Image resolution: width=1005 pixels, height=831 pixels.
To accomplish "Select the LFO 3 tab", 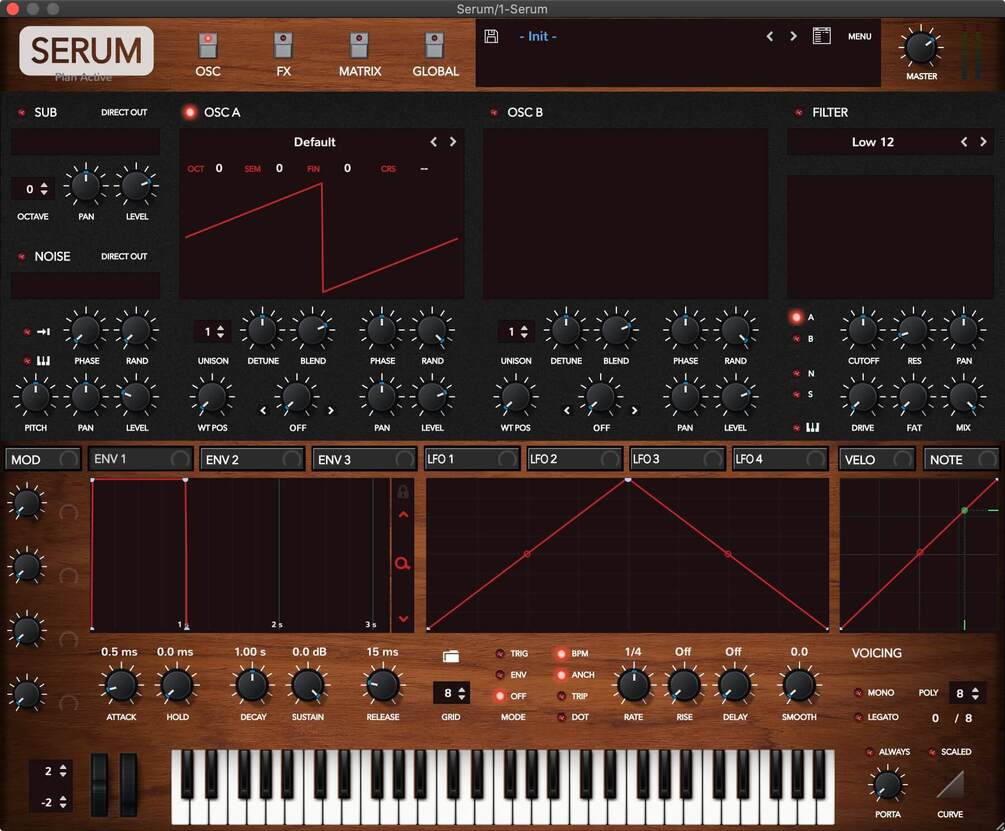I will click(x=677, y=459).
